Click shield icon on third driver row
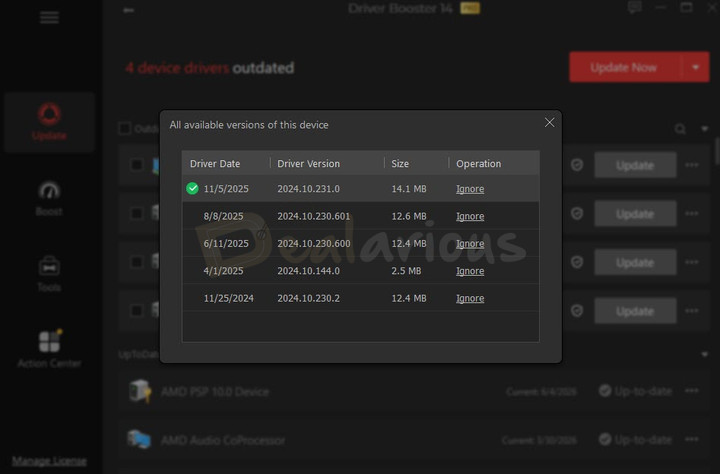 (x=577, y=262)
